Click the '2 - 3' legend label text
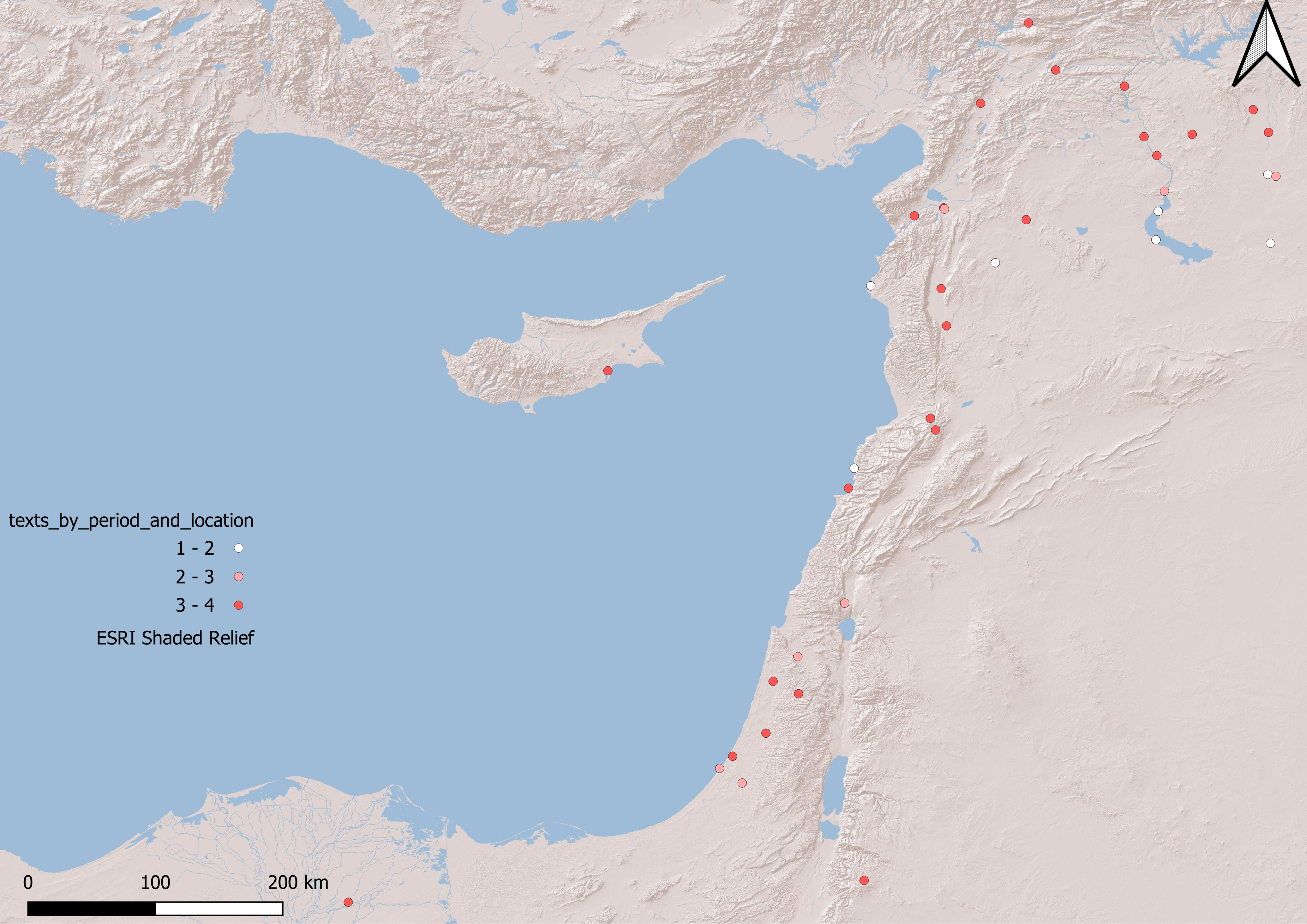Viewport: 1307px width, 924px height. pos(195,577)
